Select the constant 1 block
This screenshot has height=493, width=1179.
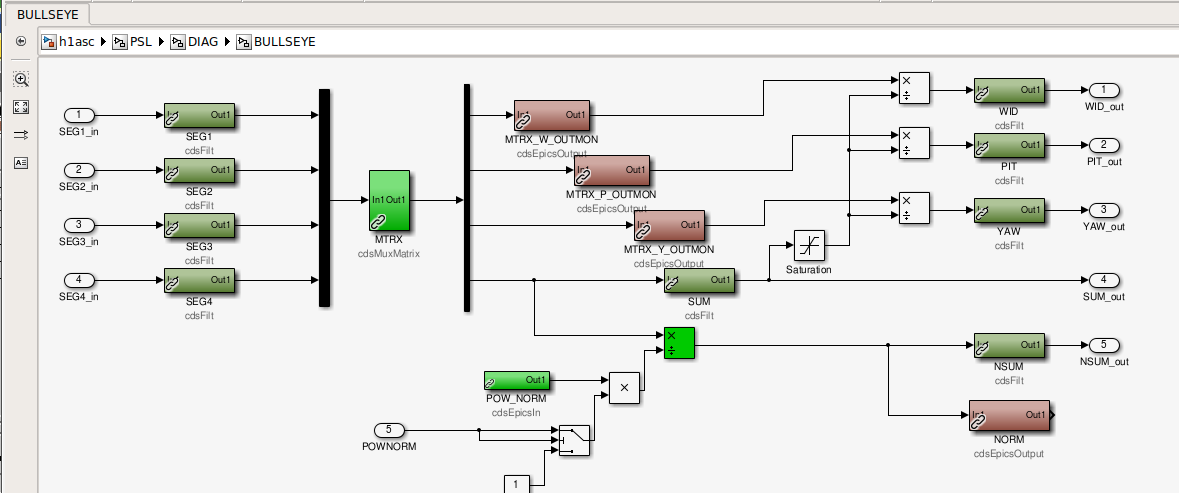tap(517, 485)
